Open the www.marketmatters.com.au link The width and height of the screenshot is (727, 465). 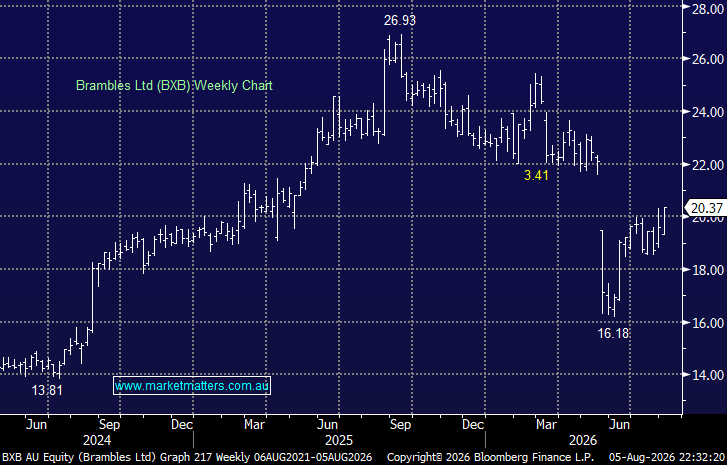(x=192, y=386)
